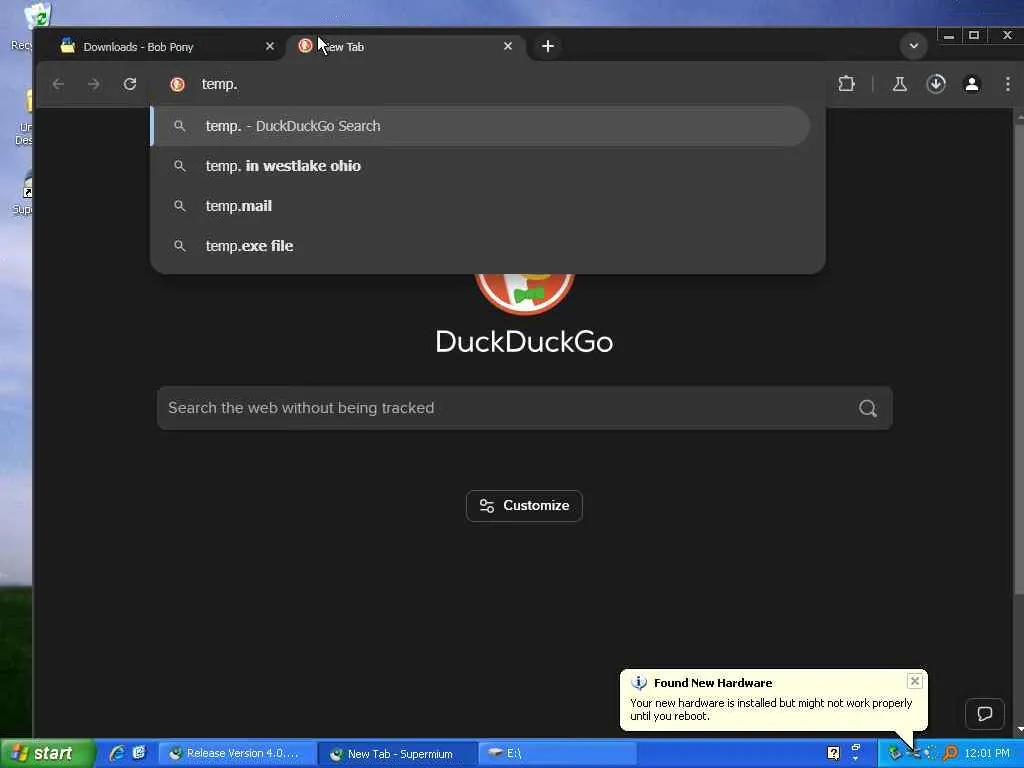Choose 'temp. - DuckDuckGo Search' suggestion
The height and width of the screenshot is (768, 1024).
(x=481, y=126)
